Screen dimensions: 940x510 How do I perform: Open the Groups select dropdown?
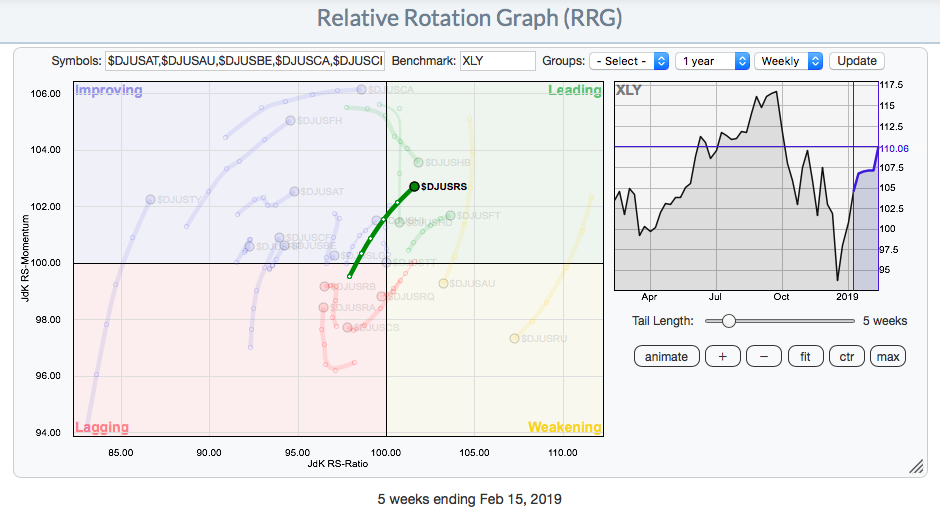click(629, 61)
